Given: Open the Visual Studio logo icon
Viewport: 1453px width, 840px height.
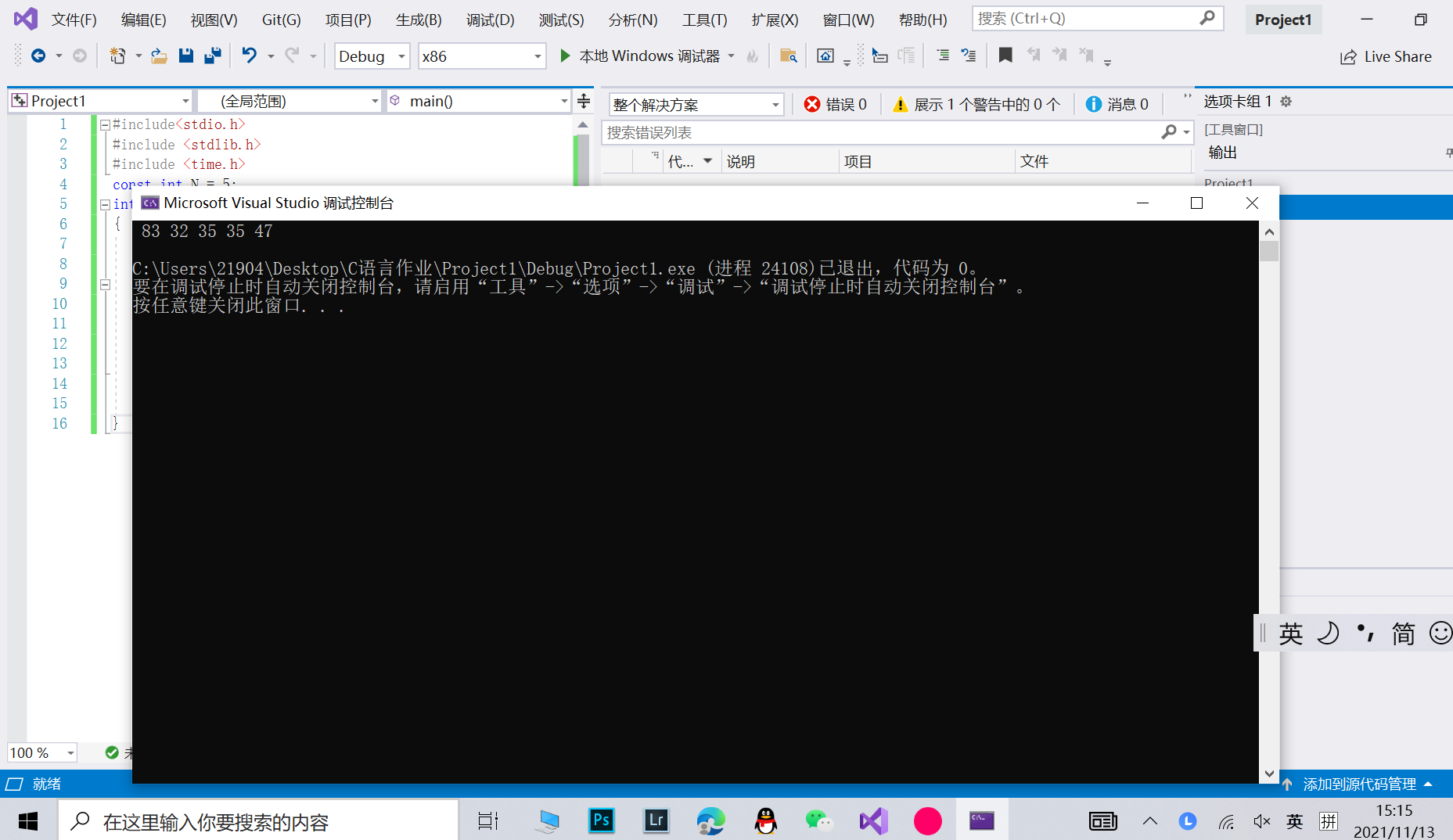Looking at the screenshot, I should click(25, 19).
